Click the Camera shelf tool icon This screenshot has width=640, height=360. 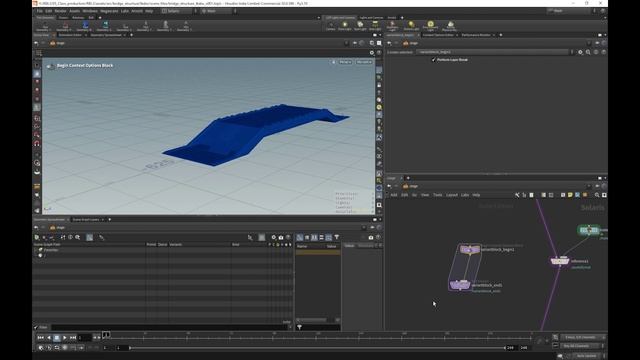tap(331, 26)
